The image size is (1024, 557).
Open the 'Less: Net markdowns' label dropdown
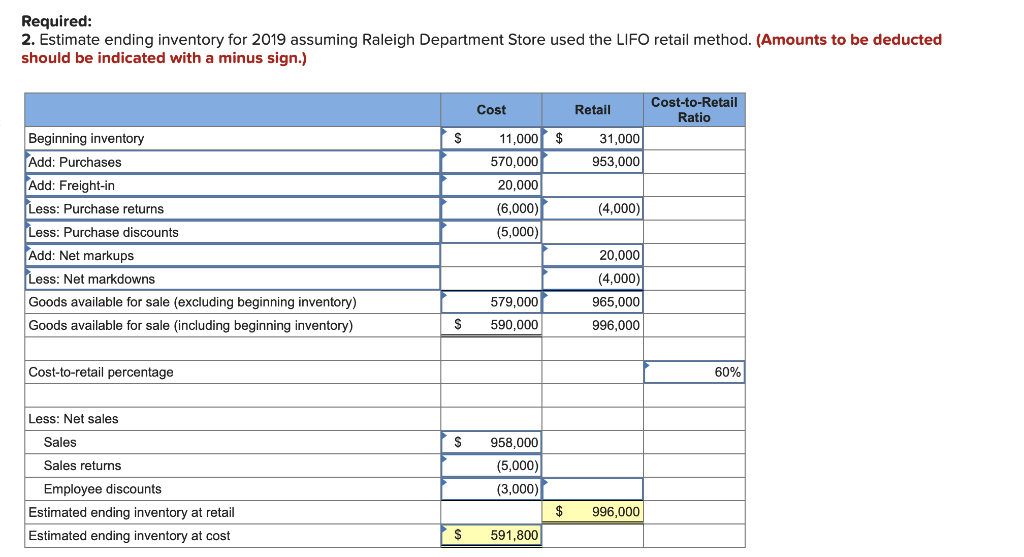click(232, 279)
